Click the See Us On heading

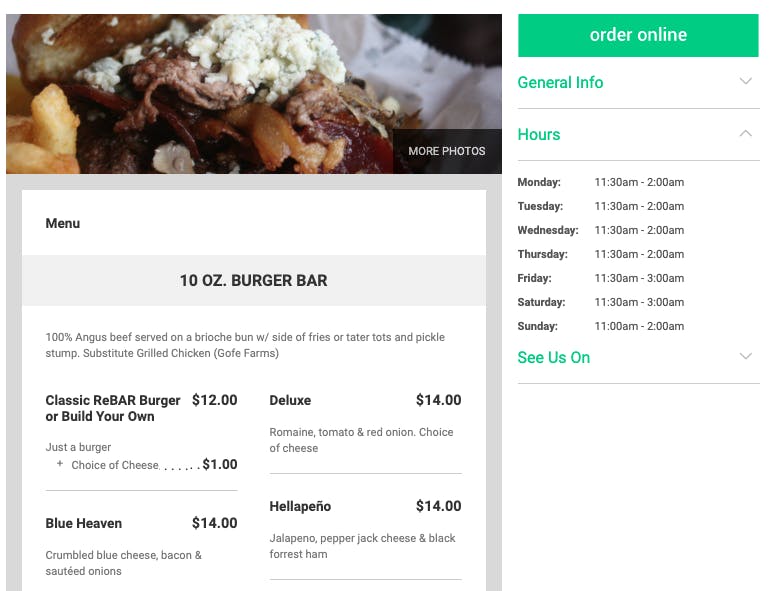[x=553, y=358]
